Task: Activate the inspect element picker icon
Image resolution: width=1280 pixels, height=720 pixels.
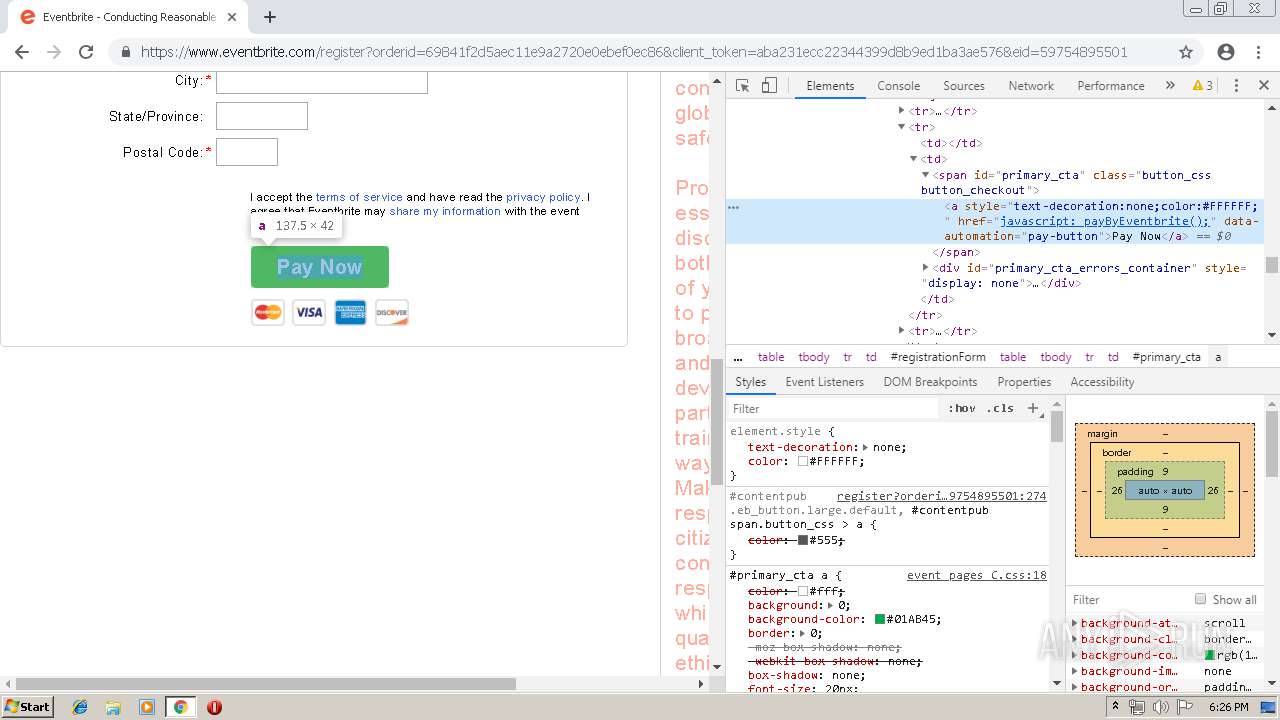Action: [x=742, y=86]
